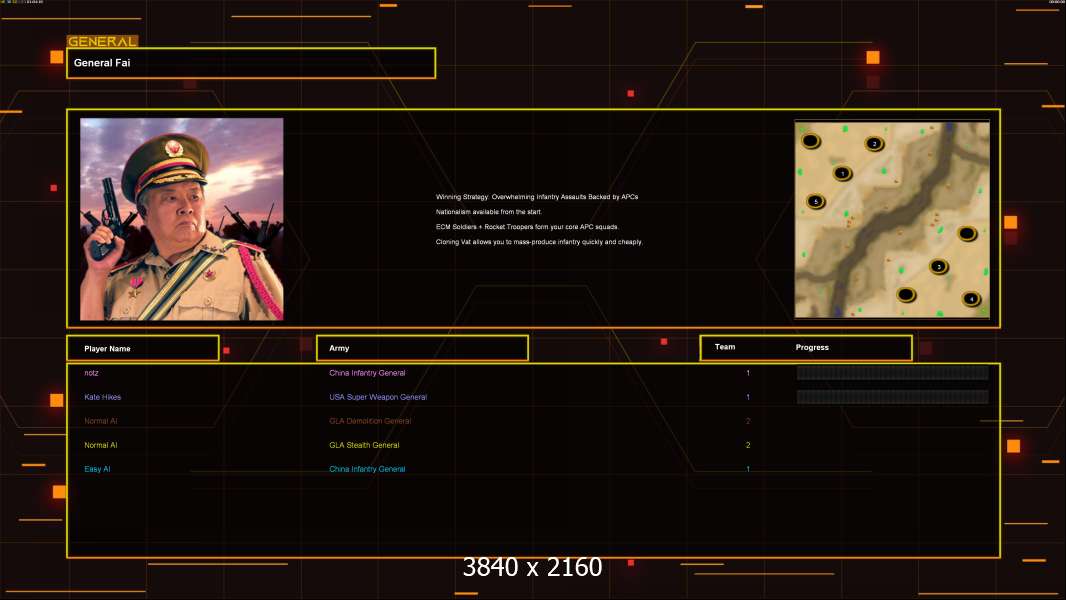Click notz's loading progress bar

[893, 372]
